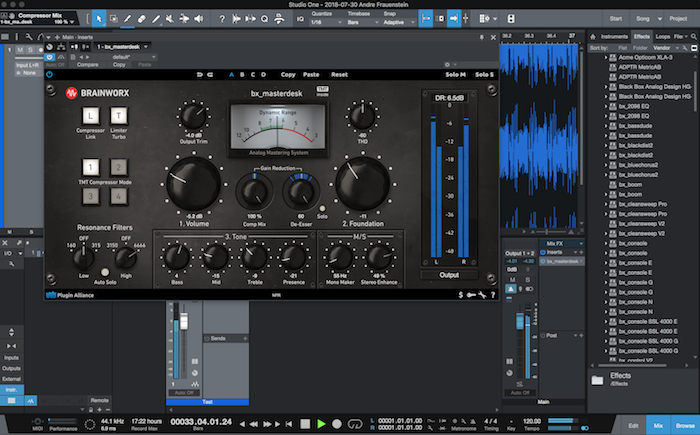Click the Q quantize icon in toolbar

tap(264, 19)
